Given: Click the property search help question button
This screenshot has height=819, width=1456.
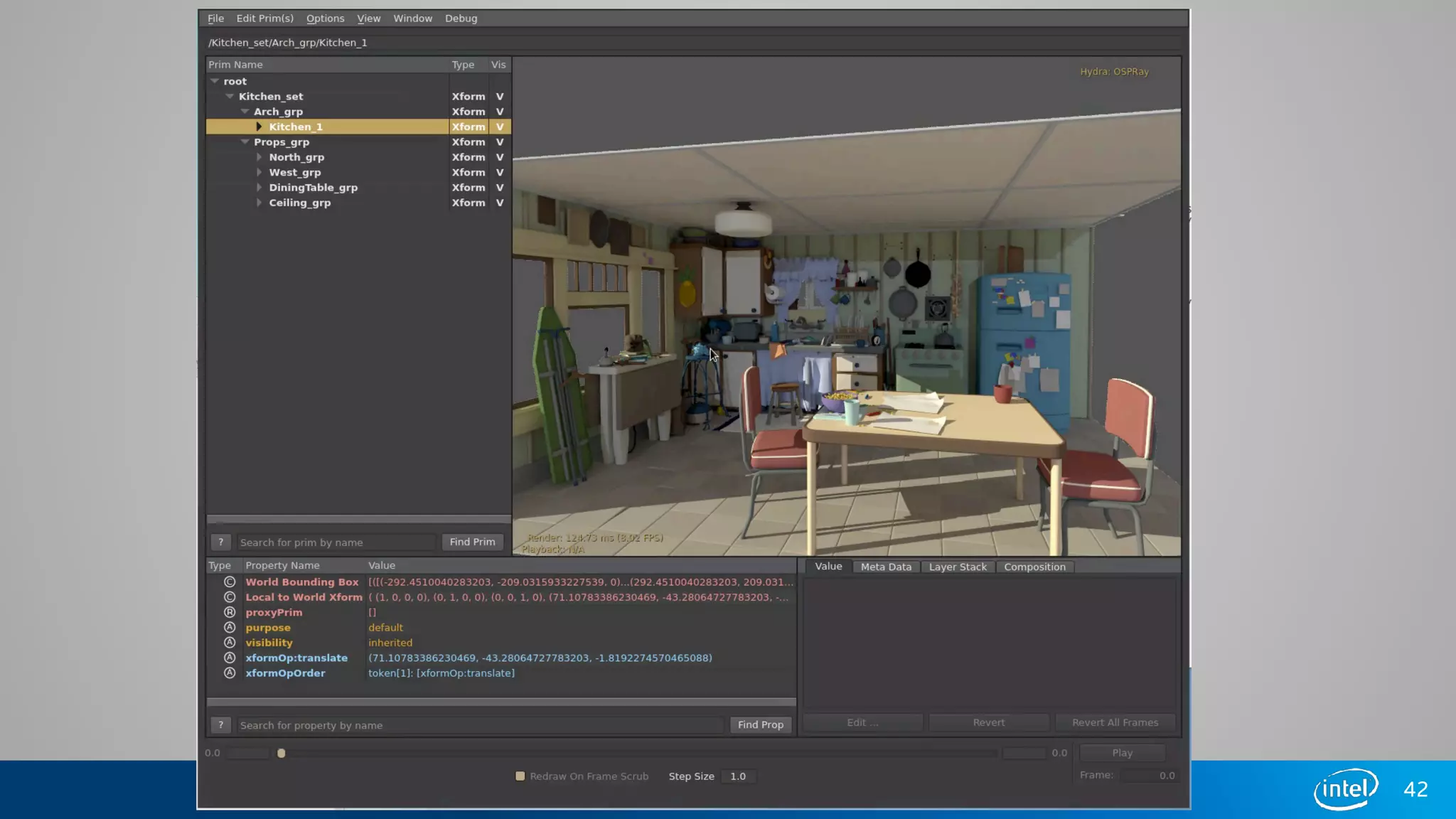Looking at the screenshot, I should click(x=220, y=724).
